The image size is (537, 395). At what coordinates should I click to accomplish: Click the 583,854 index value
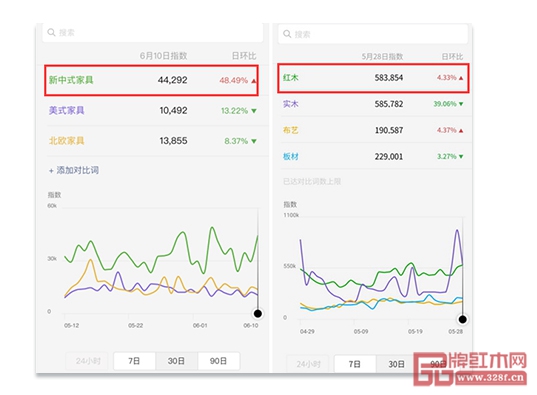pyautogui.click(x=389, y=78)
